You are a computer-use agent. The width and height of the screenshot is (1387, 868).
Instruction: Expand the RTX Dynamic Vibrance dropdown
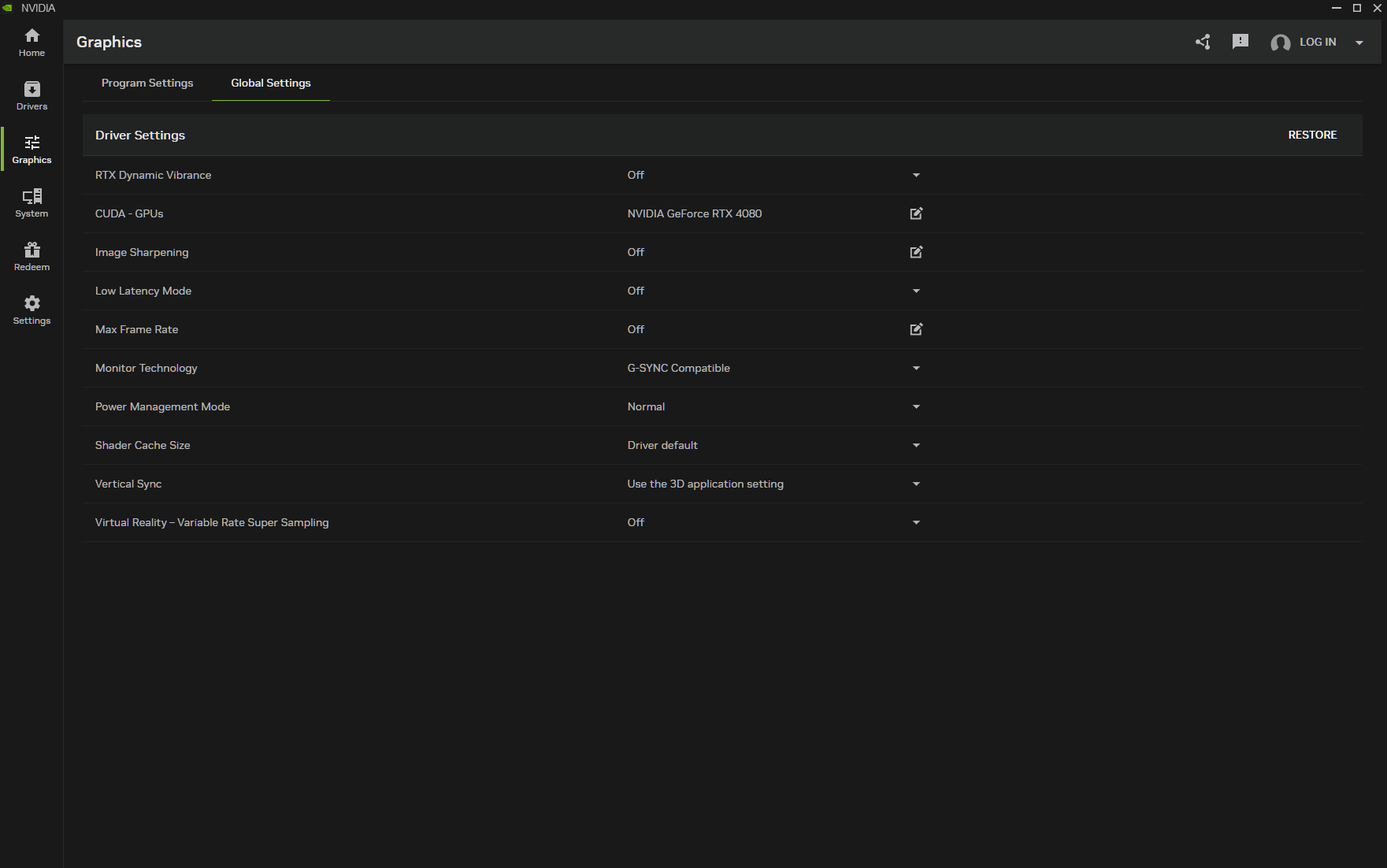(x=916, y=175)
